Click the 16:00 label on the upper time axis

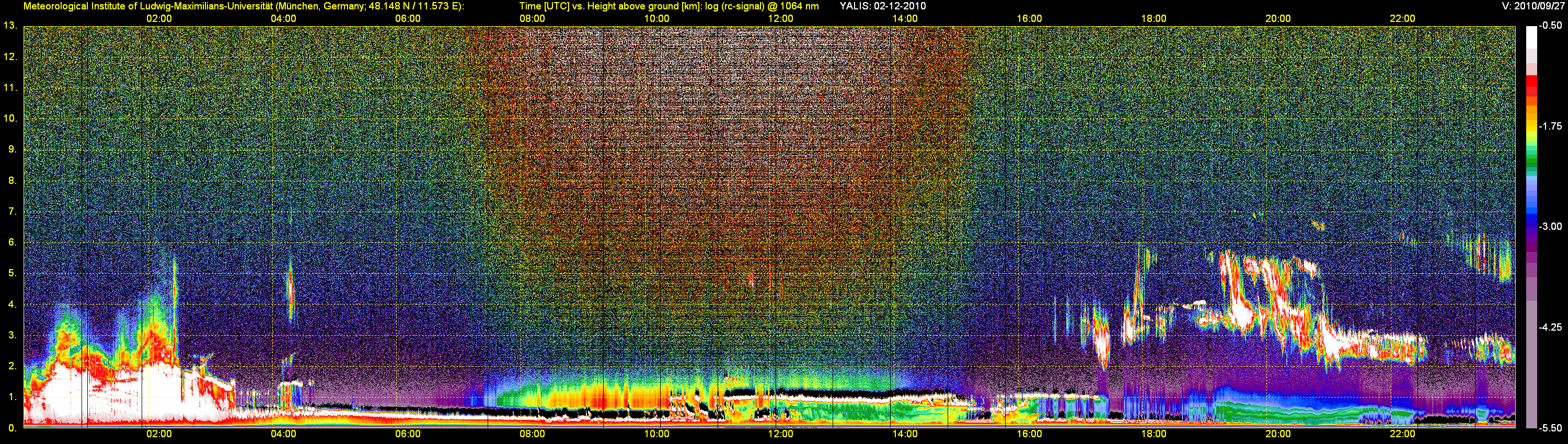1029,19
